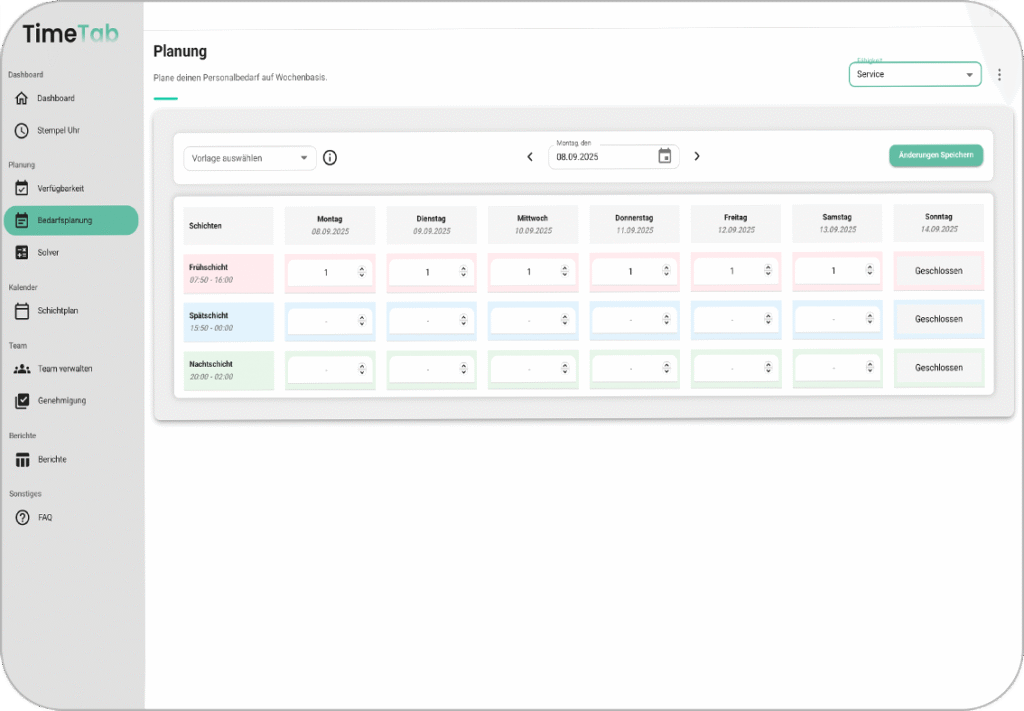Open the Genehmigung approval icon
Screen dimensions: 1024x711
(22, 401)
